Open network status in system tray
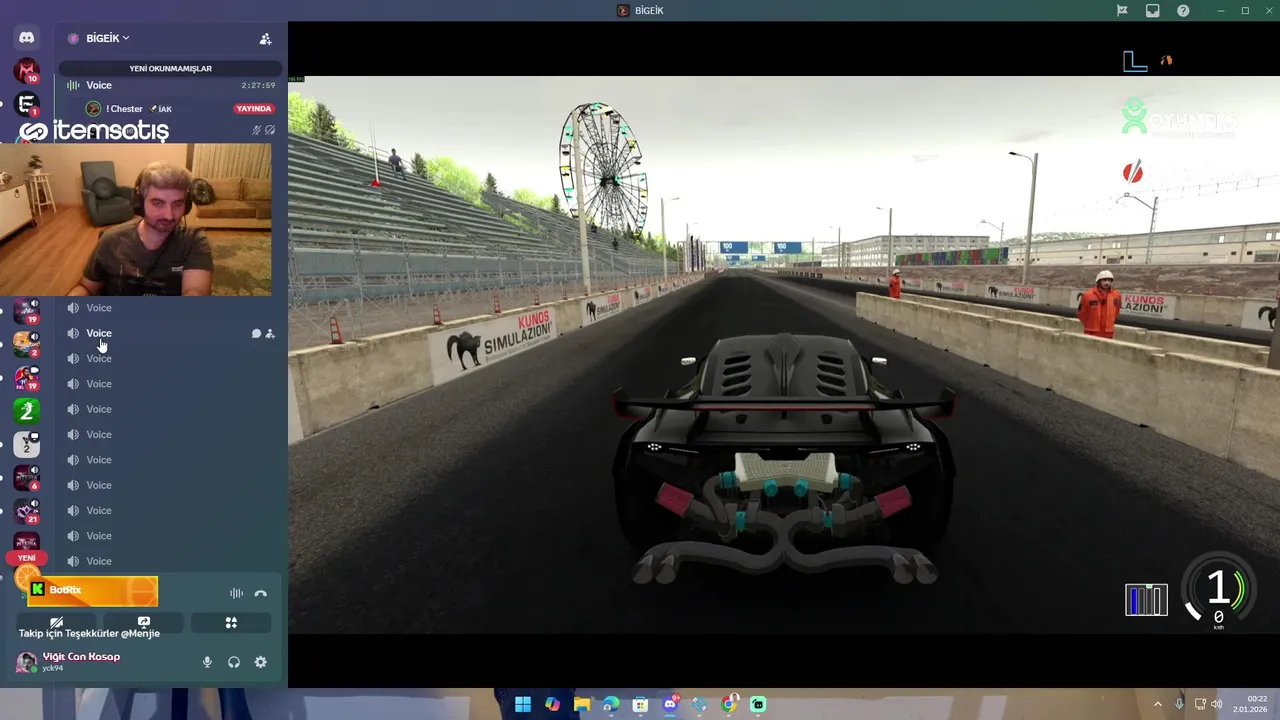The width and height of the screenshot is (1280, 720). pyautogui.click(x=1200, y=704)
